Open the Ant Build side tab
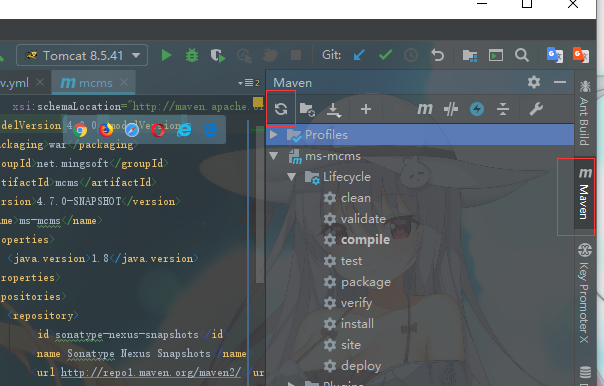 (584, 112)
